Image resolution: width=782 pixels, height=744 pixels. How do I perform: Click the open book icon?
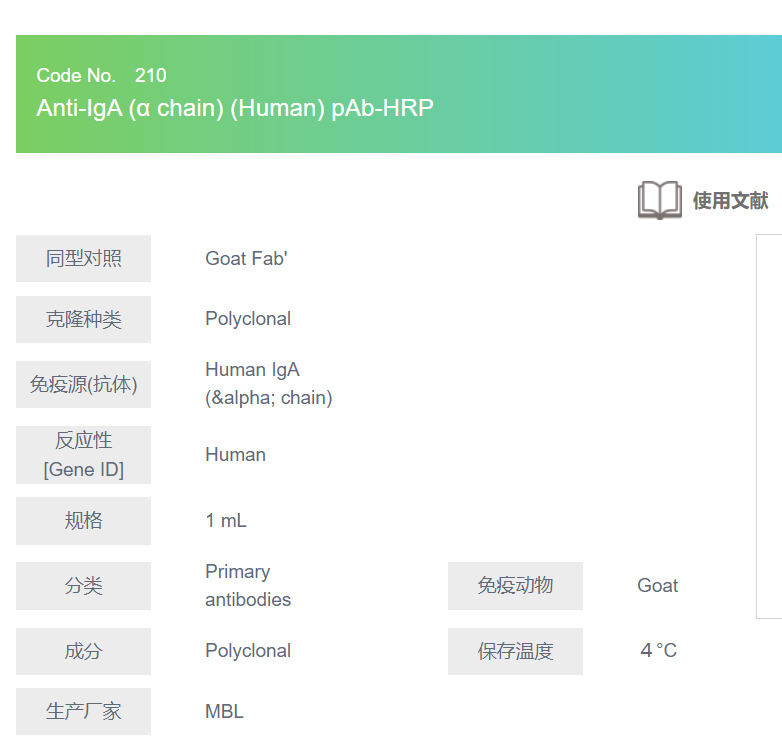660,200
